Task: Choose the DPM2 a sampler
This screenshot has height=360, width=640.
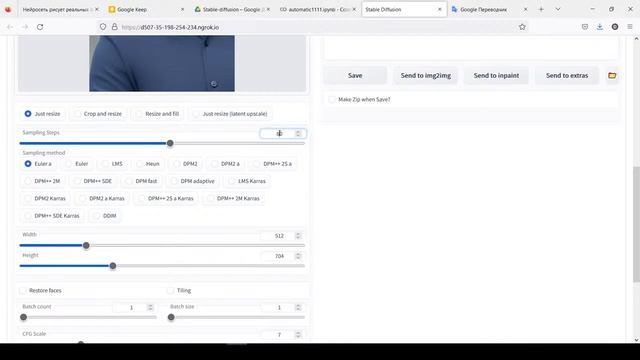Action: click(225, 164)
